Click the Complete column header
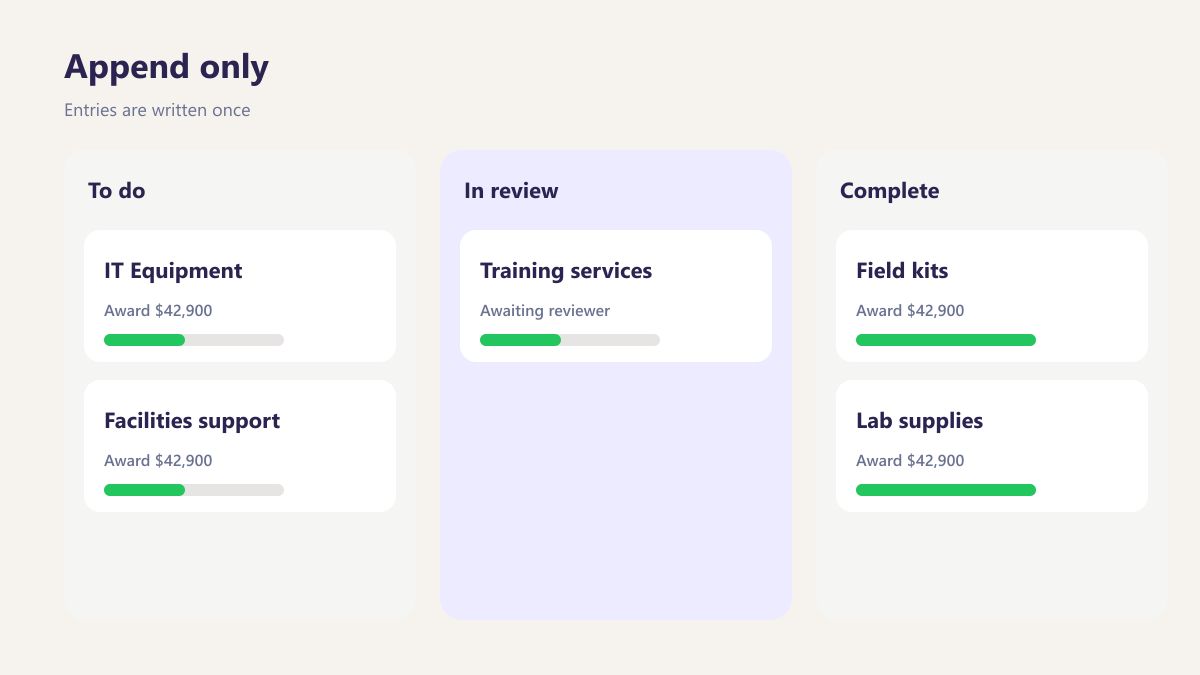Viewport: 1200px width, 675px height. tap(890, 191)
